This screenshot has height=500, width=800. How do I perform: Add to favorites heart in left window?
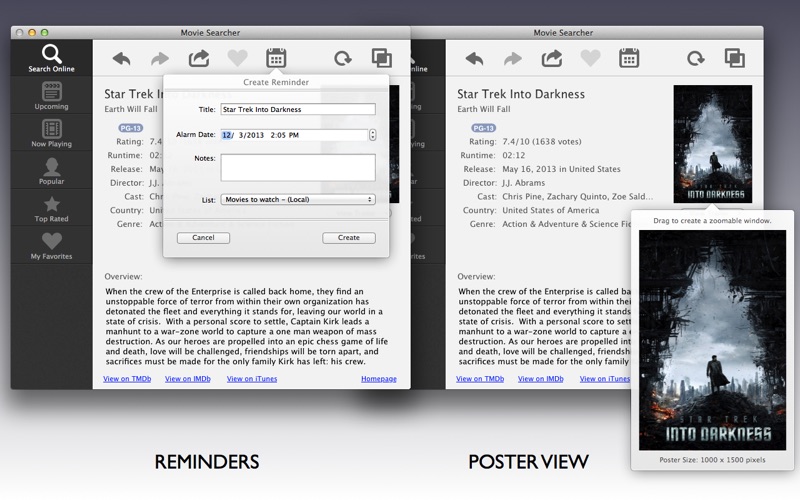pos(237,58)
